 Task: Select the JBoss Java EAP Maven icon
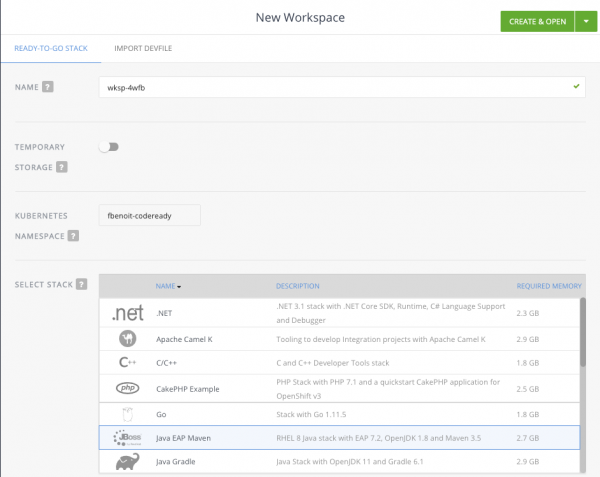[x=127, y=437]
